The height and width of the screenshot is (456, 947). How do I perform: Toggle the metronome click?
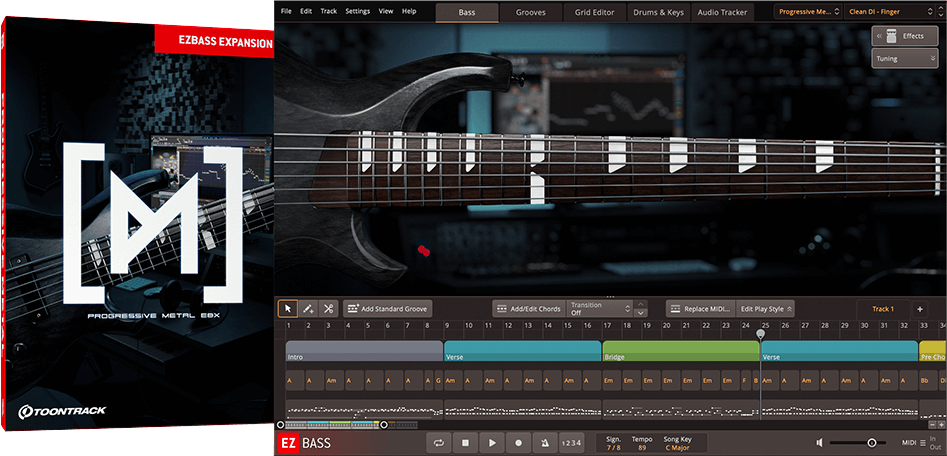(544, 442)
